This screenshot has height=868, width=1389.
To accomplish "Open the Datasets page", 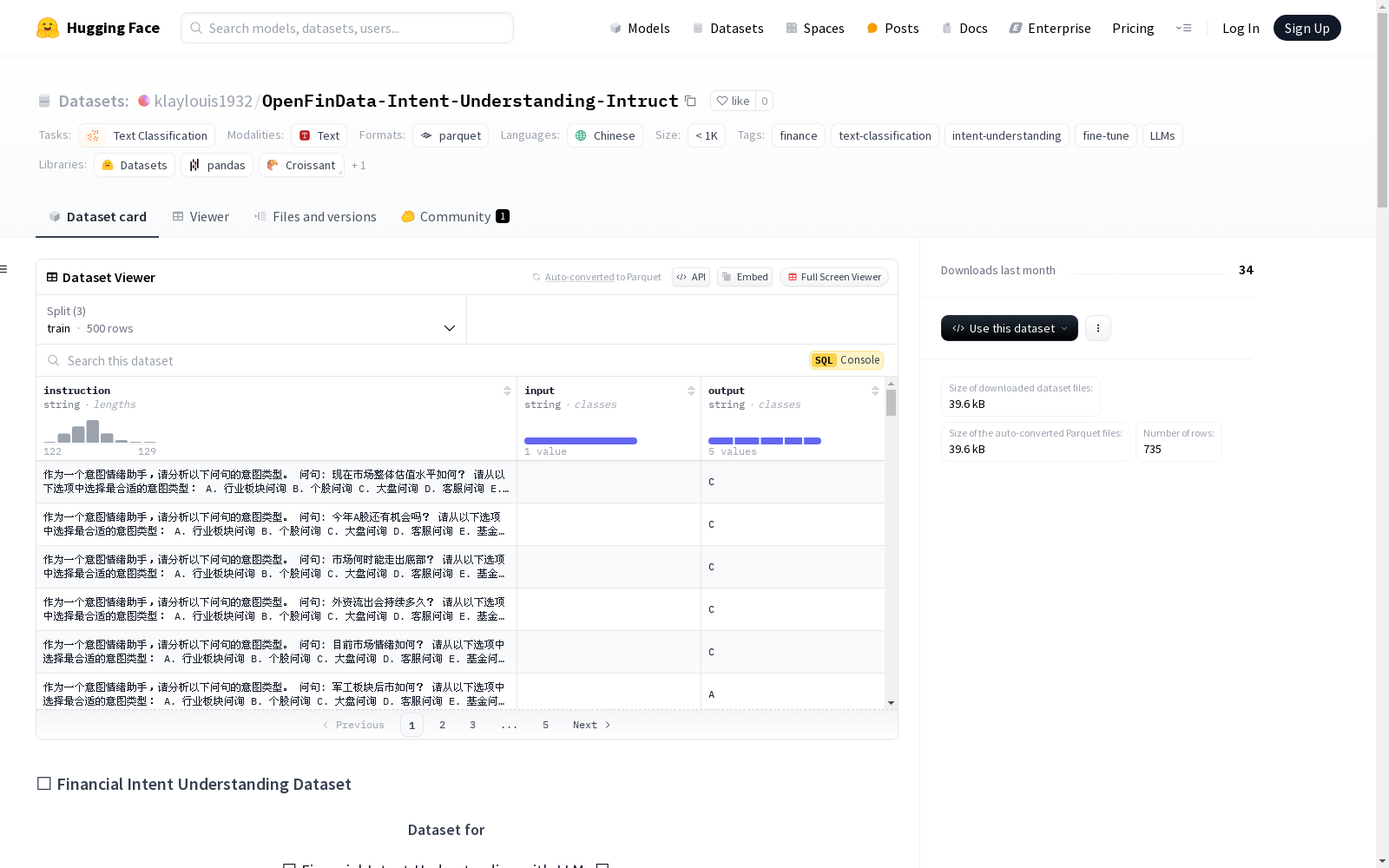I will pos(727,28).
